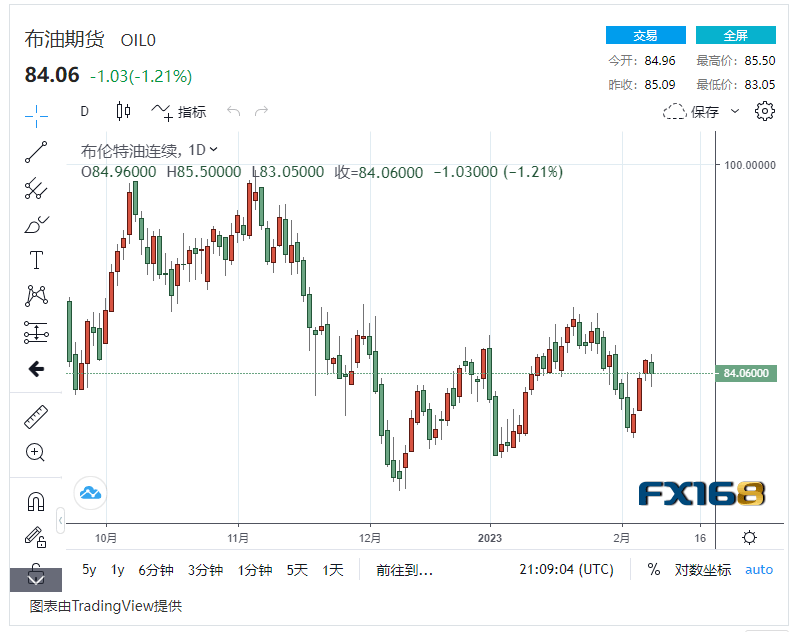Toggle percent scale mode

click(653, 569)
